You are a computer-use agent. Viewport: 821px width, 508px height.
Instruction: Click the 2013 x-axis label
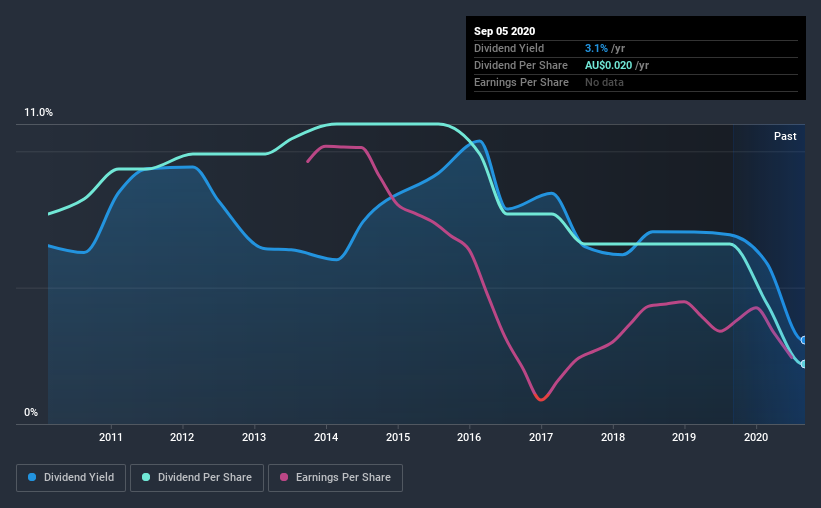click(x=254, y=437)
